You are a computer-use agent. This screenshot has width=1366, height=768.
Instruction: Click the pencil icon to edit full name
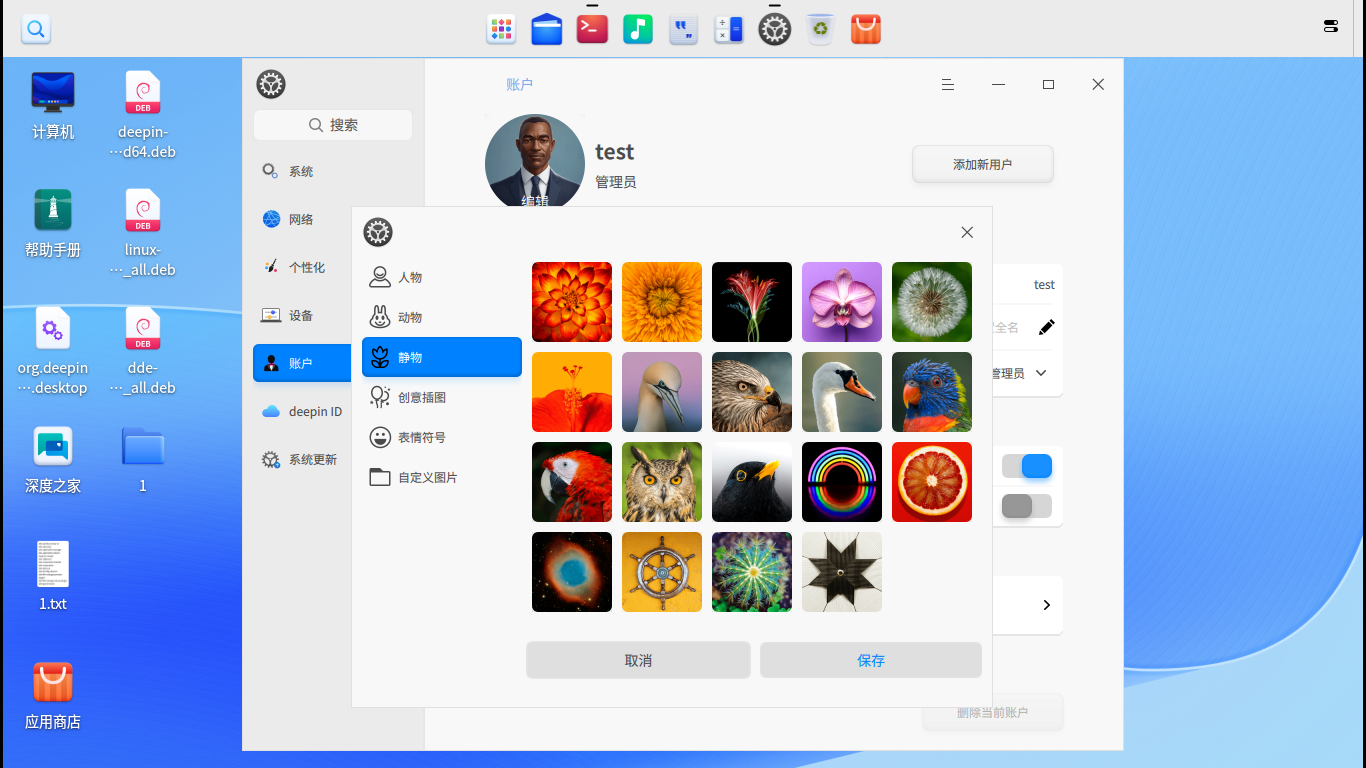coord(1047,327)
